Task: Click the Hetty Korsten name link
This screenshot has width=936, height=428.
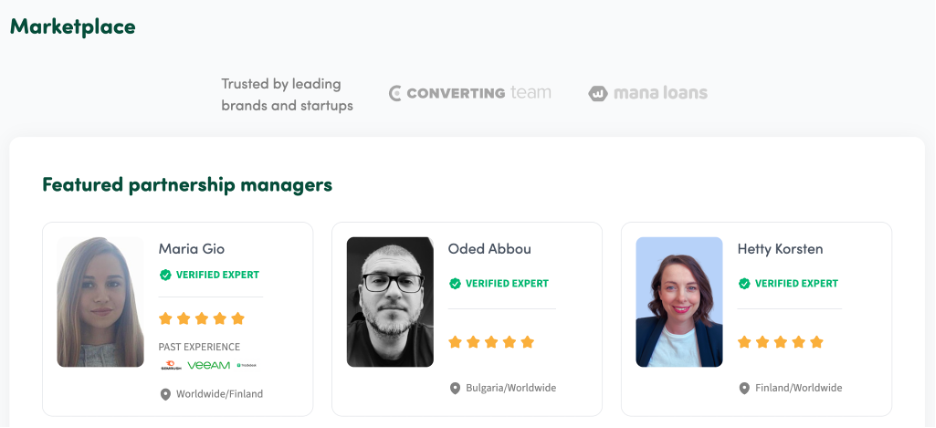Action: 780,249
